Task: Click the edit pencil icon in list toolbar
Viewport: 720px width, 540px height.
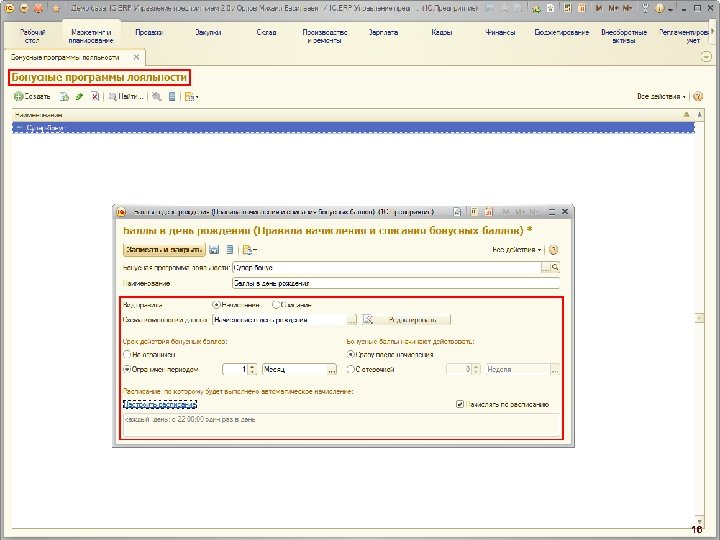Action: (79, 97)
